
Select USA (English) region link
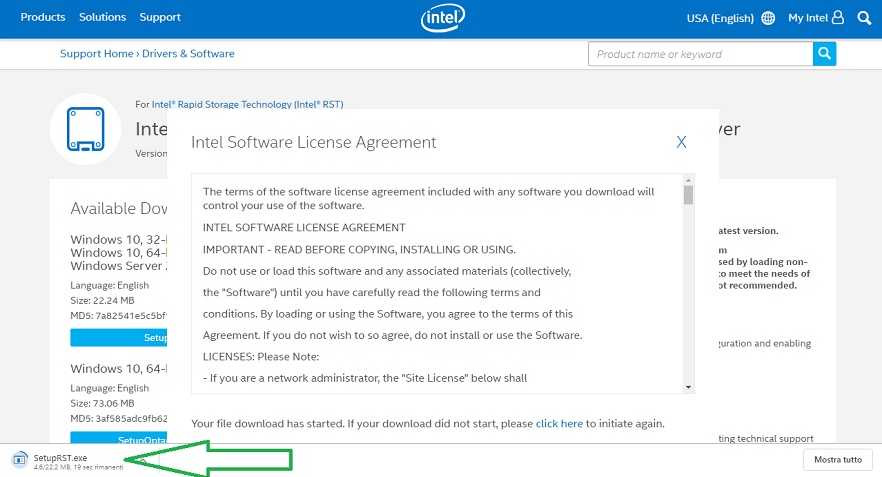click(x=720, y=18)
